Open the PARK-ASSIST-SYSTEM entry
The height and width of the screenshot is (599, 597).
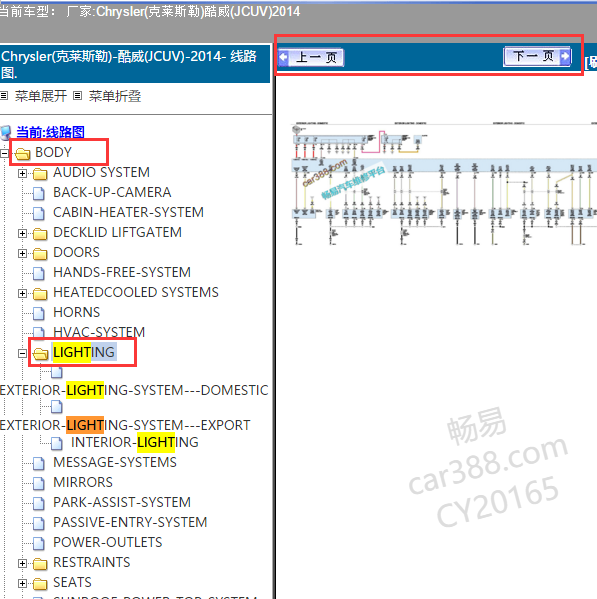[x=122, y=502]
